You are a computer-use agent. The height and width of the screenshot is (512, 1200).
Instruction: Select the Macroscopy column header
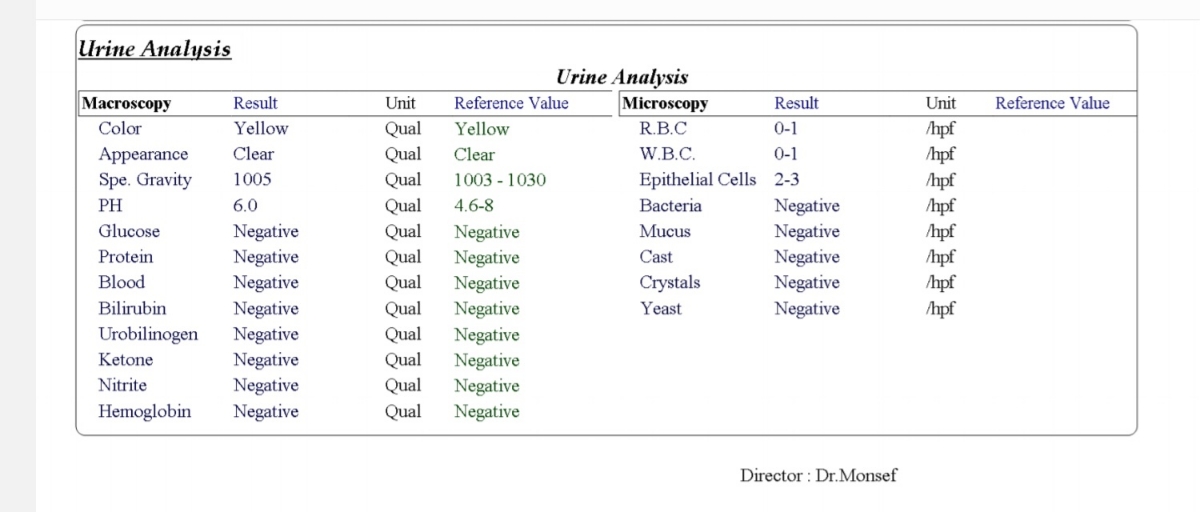[x=126, y=103]
